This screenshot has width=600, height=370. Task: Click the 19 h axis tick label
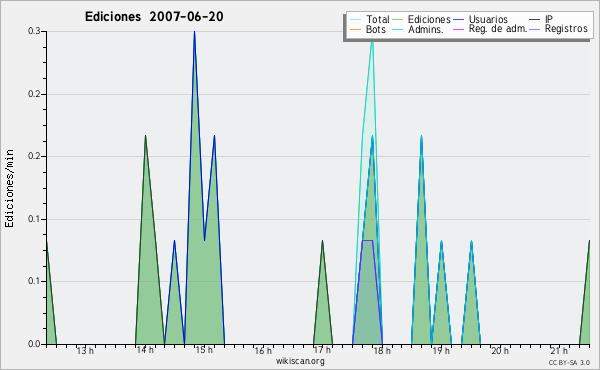click(x=441, y=350)
